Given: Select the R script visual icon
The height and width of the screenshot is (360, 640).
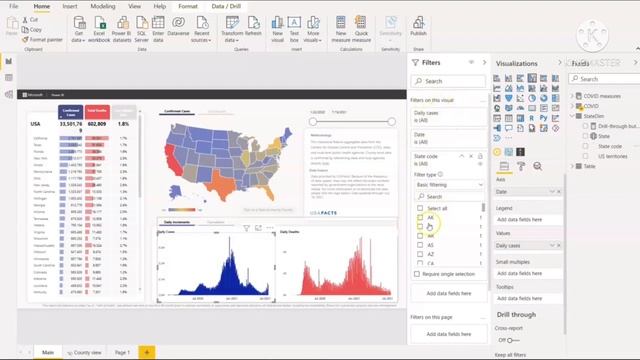Looking at the screenshot, I should point(531,118).
